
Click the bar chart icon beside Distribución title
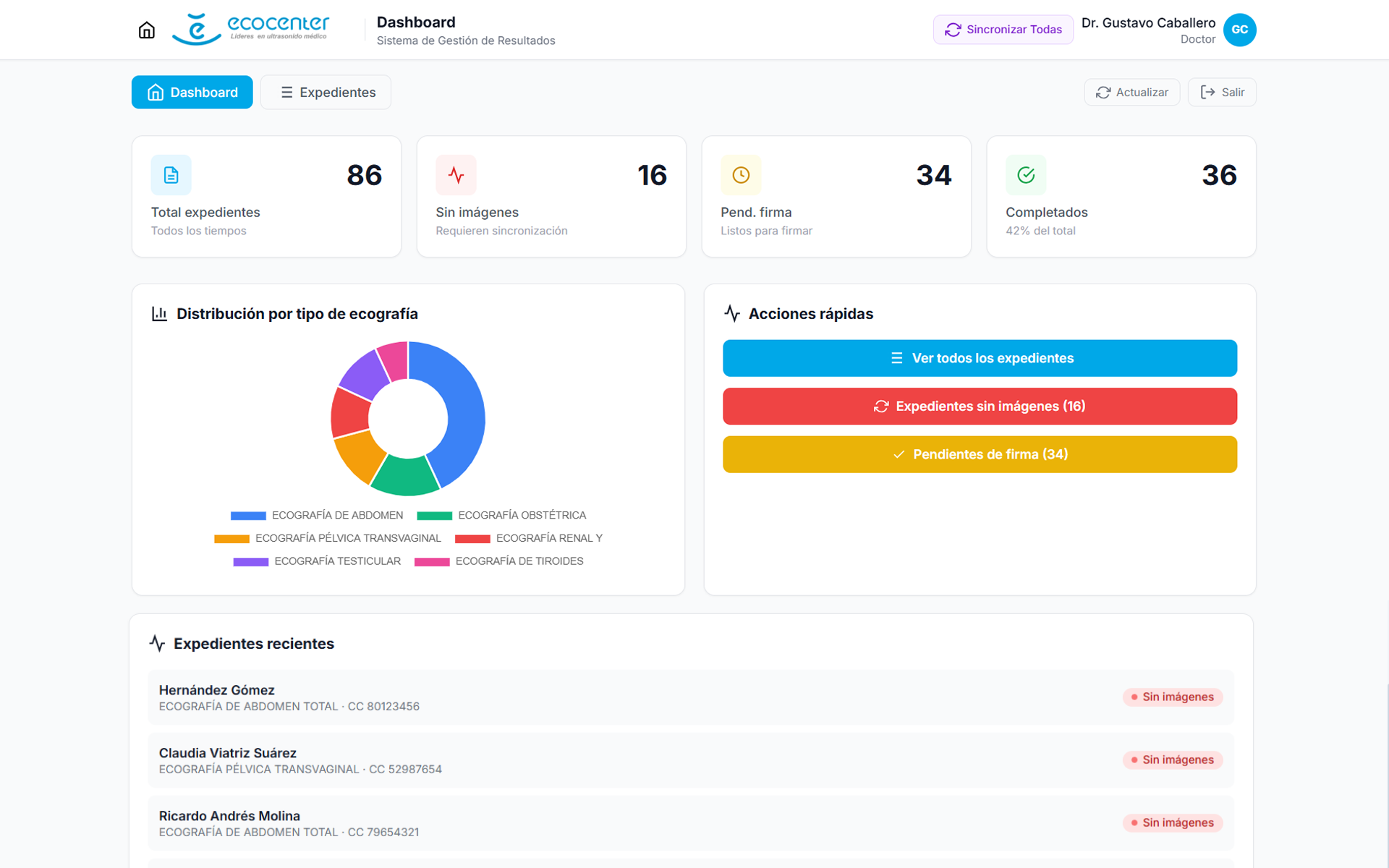point(159,314)
